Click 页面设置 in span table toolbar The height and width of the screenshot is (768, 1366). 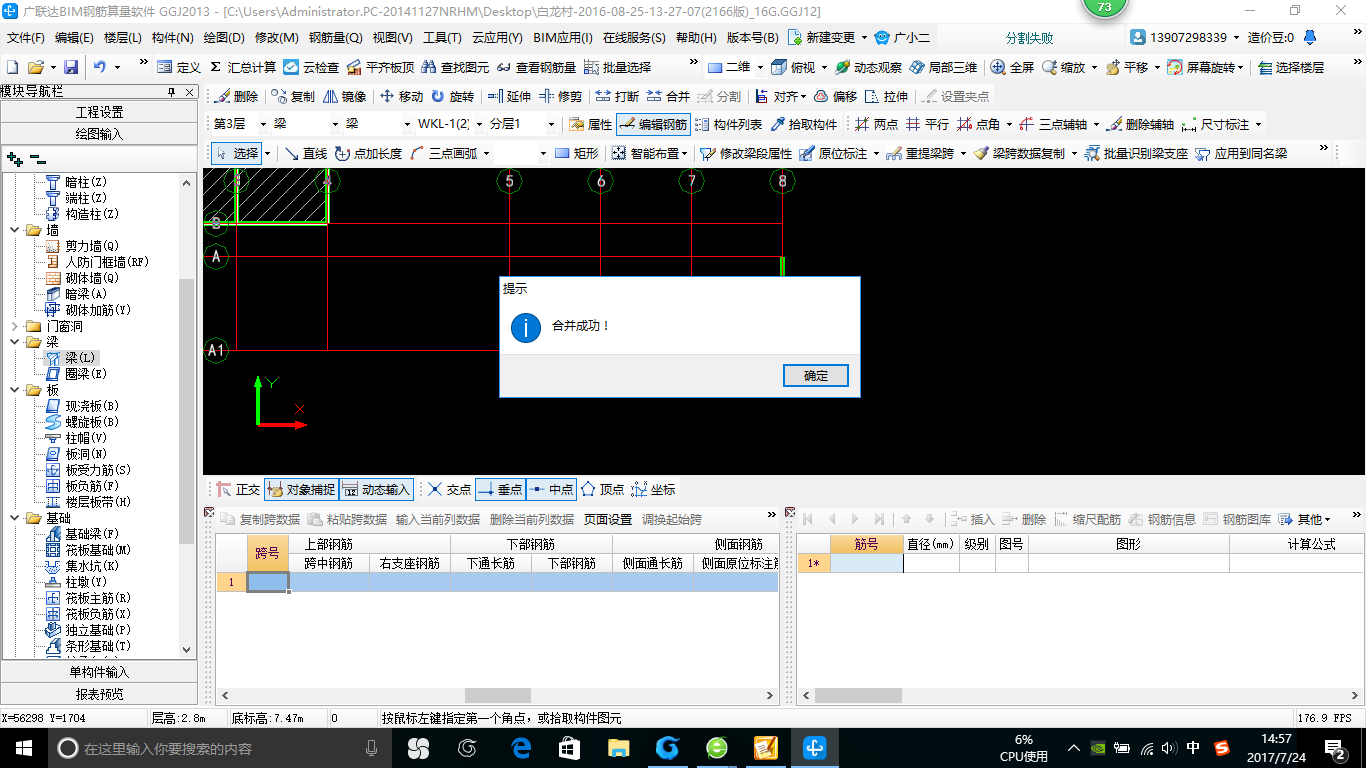pos(608,519)
